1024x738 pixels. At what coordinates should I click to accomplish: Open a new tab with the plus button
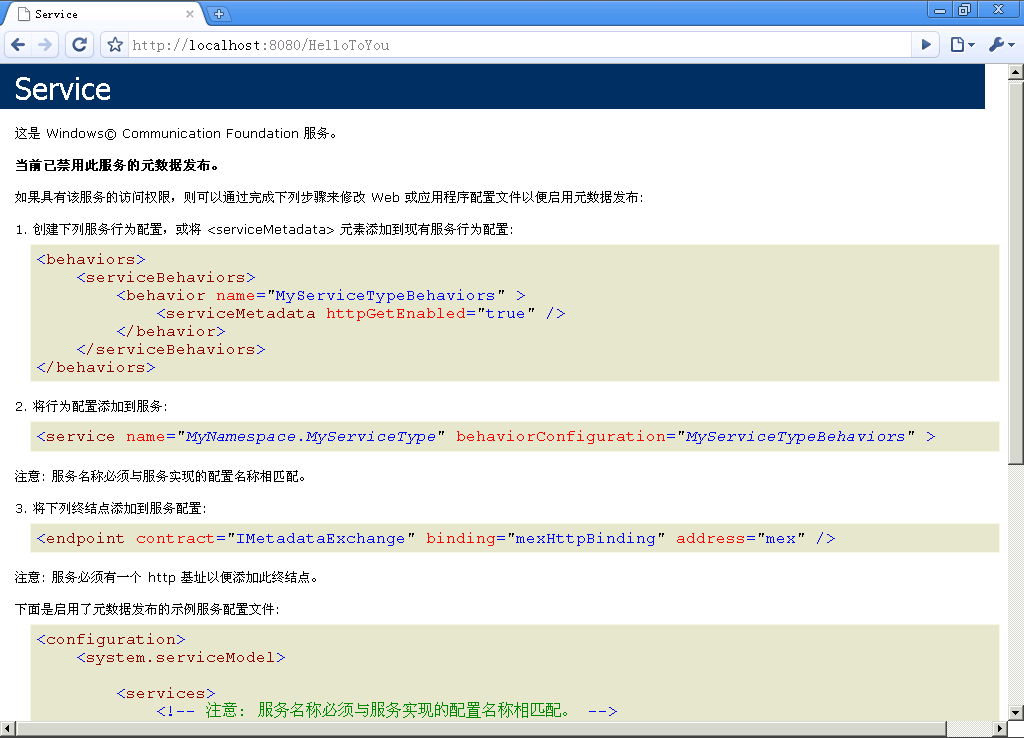[x=219, y=14]
